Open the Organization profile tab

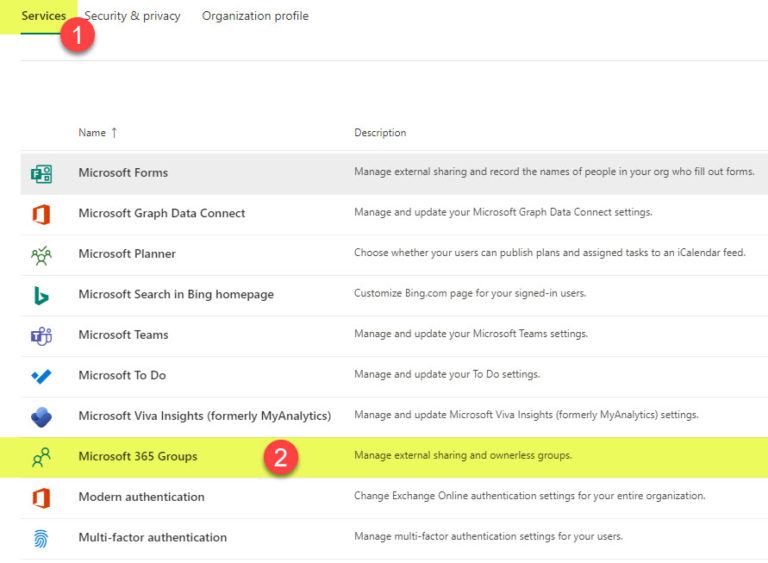pyautogui.click(x=255, y=16)
